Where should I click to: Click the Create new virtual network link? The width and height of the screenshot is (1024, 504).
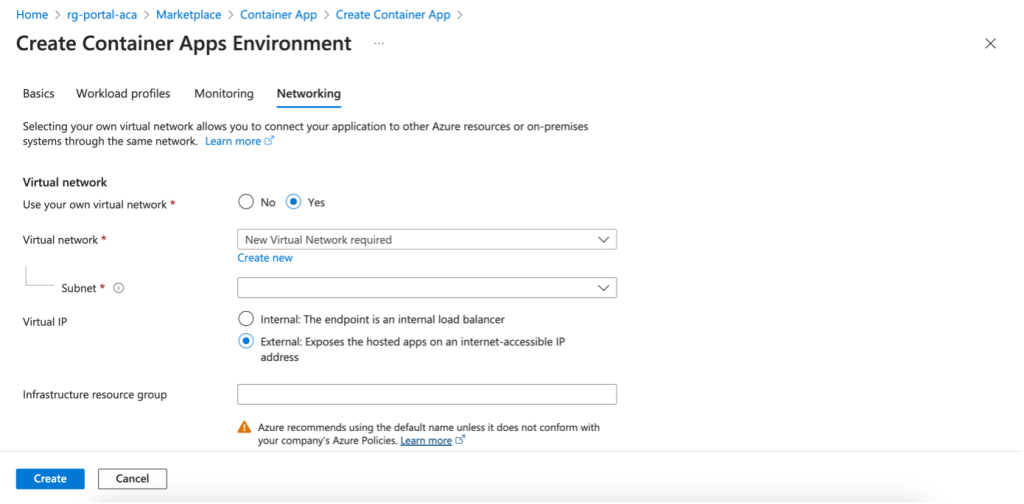click(x=265, y=258)
